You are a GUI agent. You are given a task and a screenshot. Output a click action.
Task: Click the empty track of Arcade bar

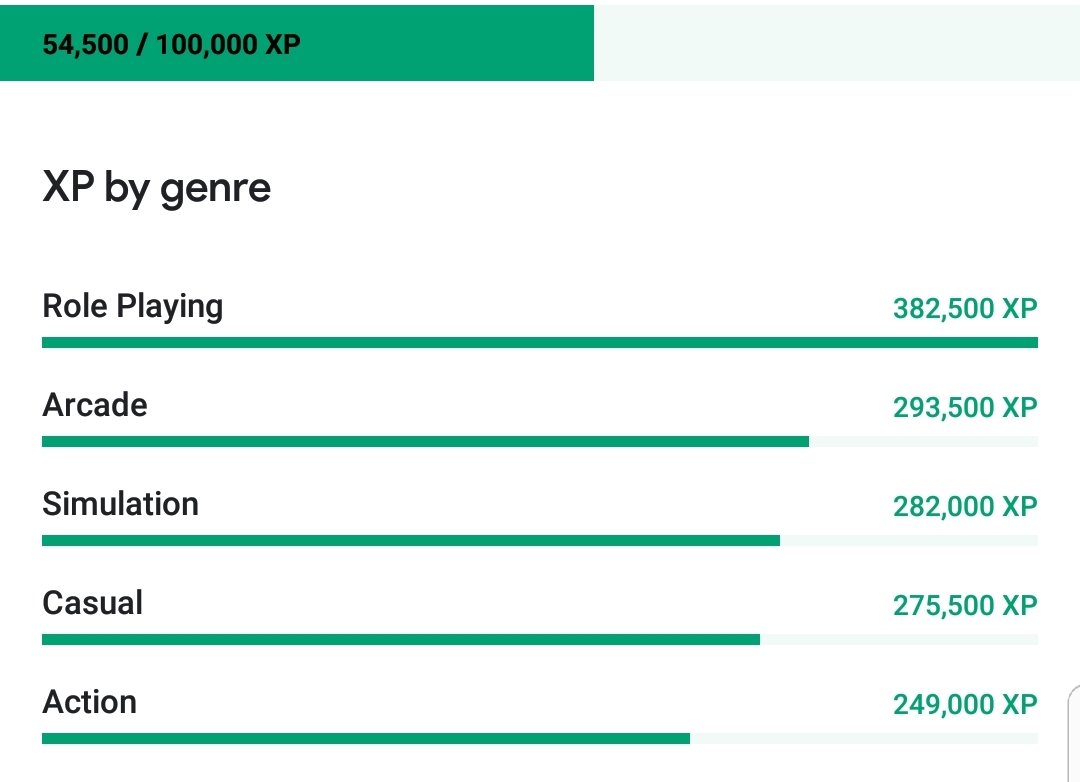click(924, 442)
